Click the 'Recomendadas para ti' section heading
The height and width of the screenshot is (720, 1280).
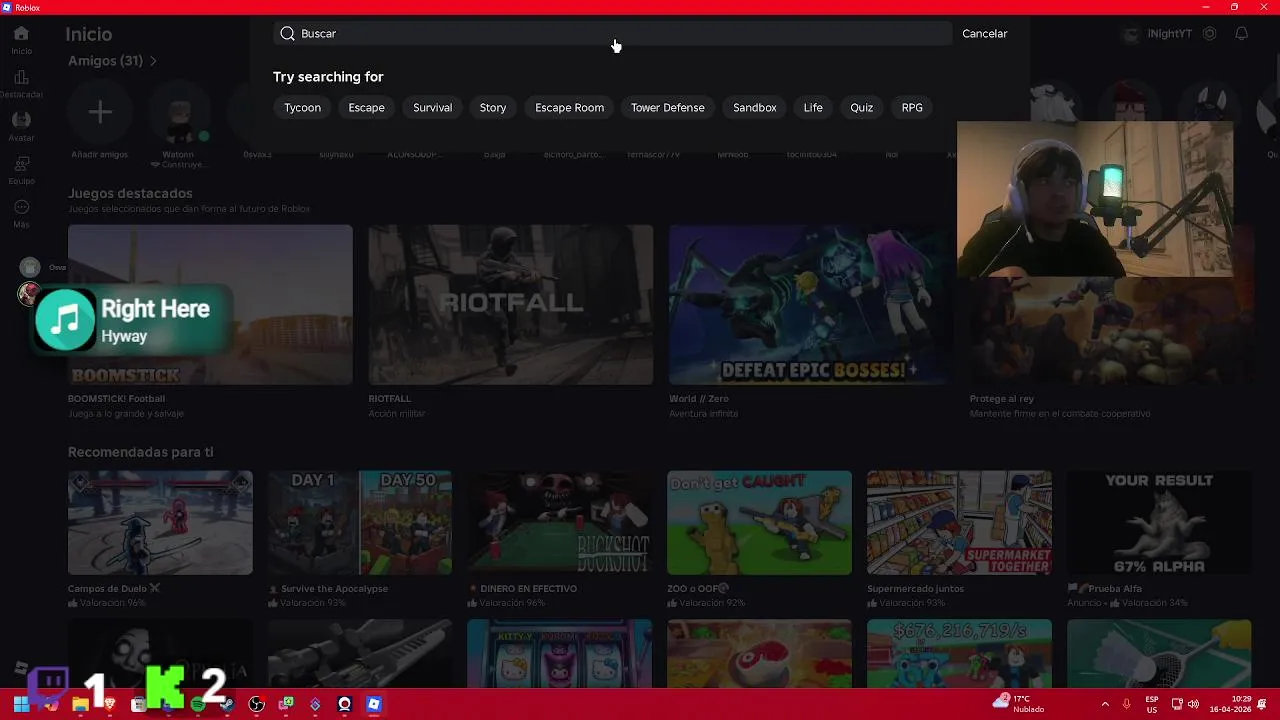tap(140, 452)
